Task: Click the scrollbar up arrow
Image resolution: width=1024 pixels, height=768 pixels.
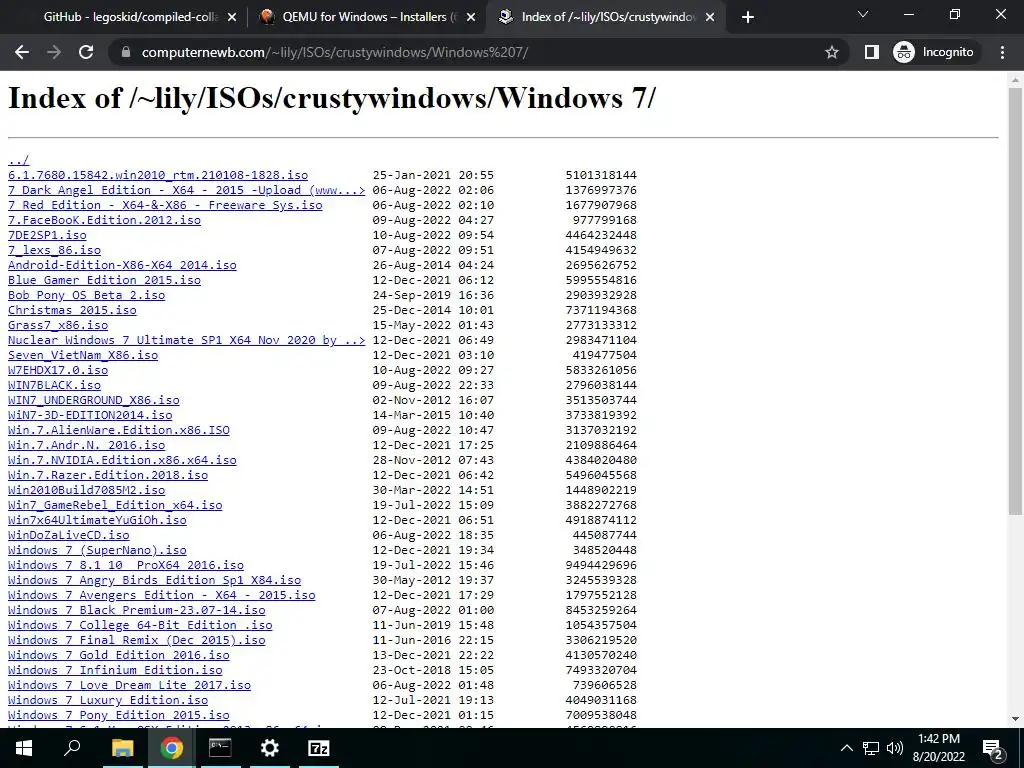Action: click(x=1015, y=80)
